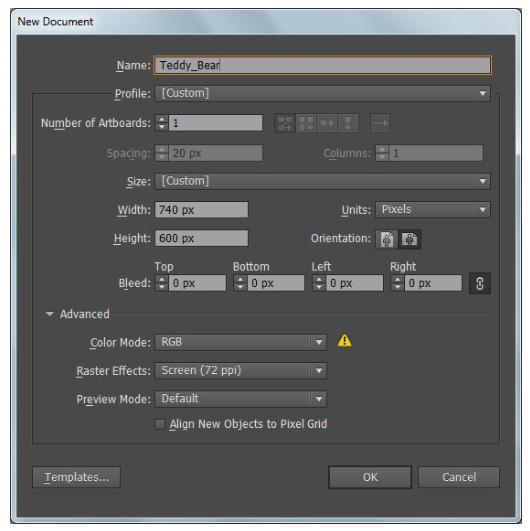
Task: Open the Units dropdown showing Pixels
Action: point(432,210)
